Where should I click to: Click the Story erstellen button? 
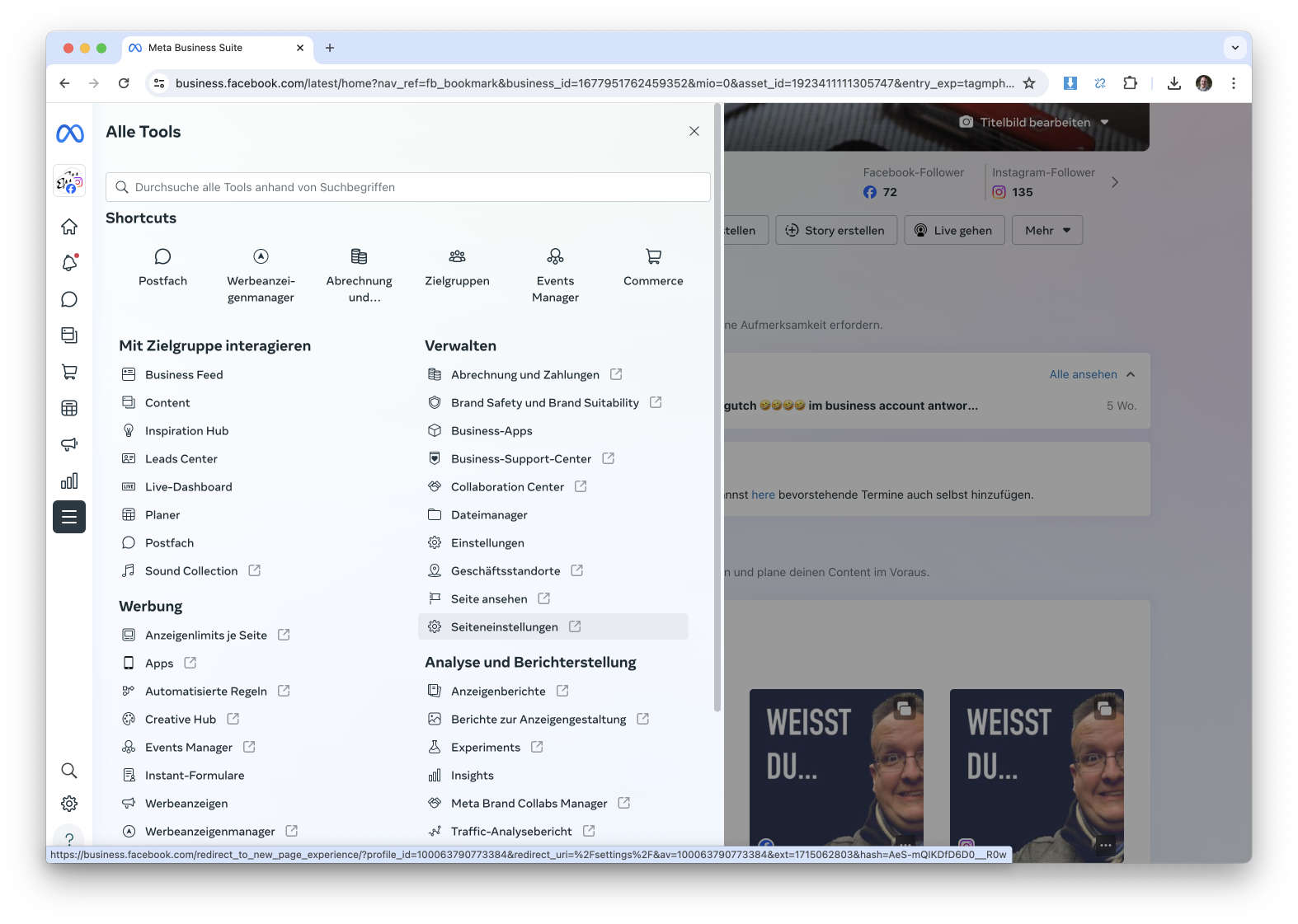[x=835, y=231]
